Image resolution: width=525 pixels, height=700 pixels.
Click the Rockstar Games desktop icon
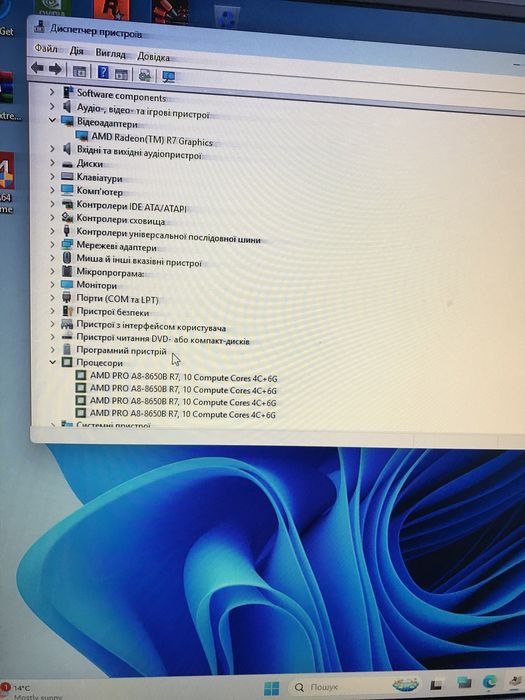111,10
